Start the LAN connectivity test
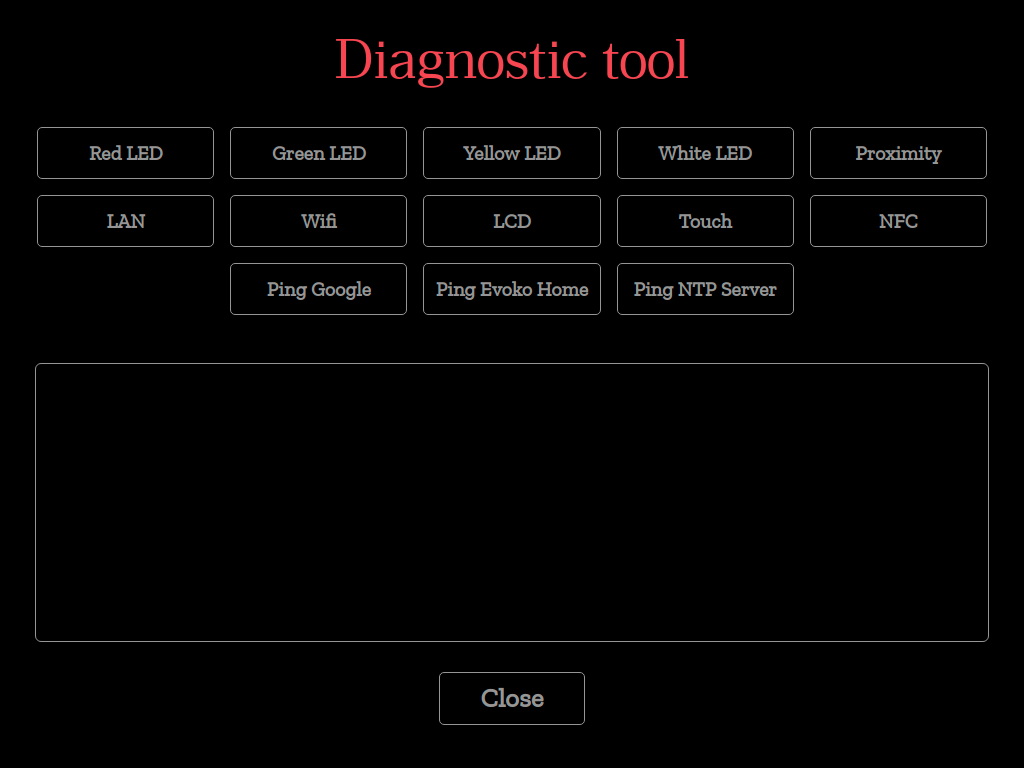This screenshot has width=1024, height=768. [125, 221]
